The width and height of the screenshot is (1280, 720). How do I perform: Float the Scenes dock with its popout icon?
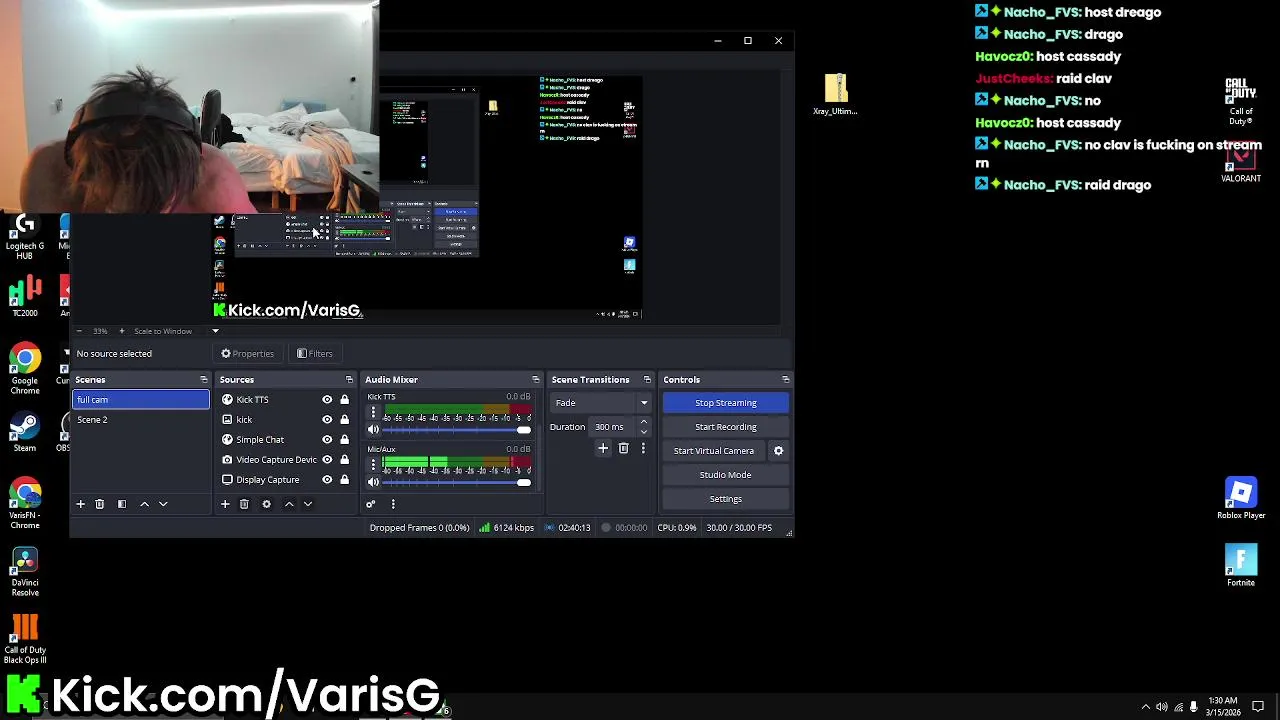pos(204,380)
